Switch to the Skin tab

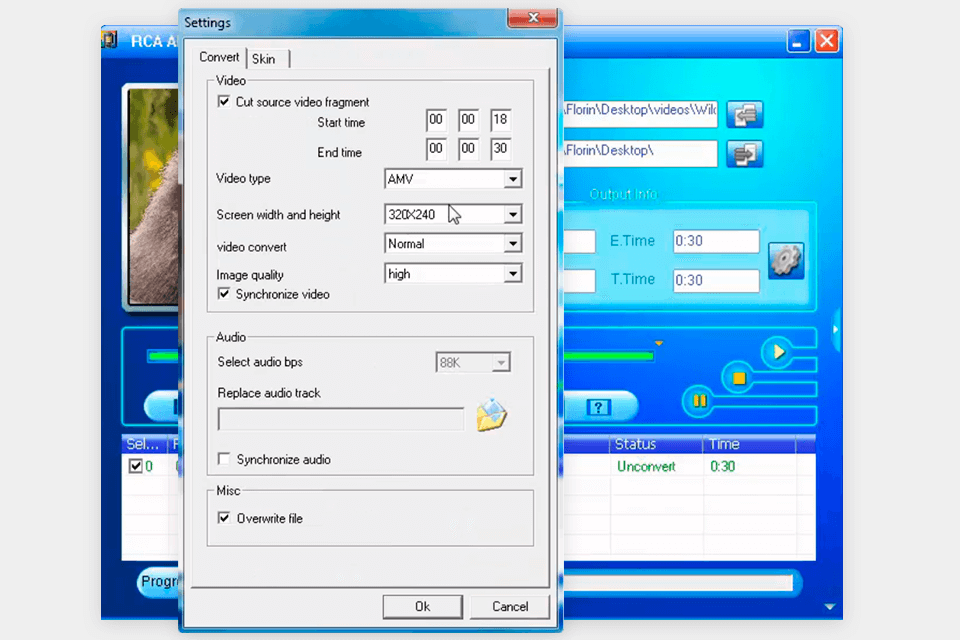(x=264, y=58)
